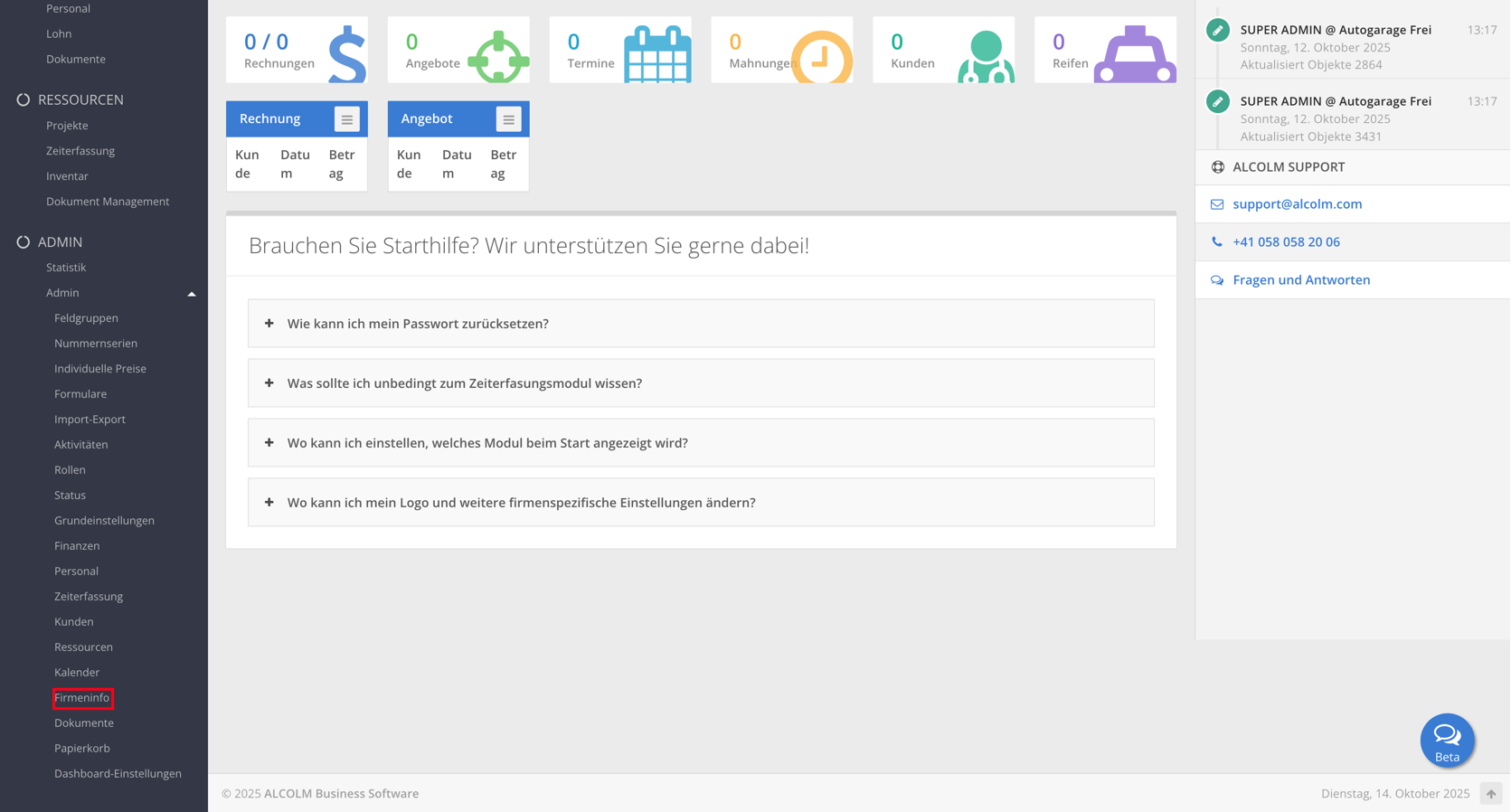This screenshot has height=812, width=1511.
Task: Click the scroll-to-top arrow in footer
Action: coord(1490,794)
